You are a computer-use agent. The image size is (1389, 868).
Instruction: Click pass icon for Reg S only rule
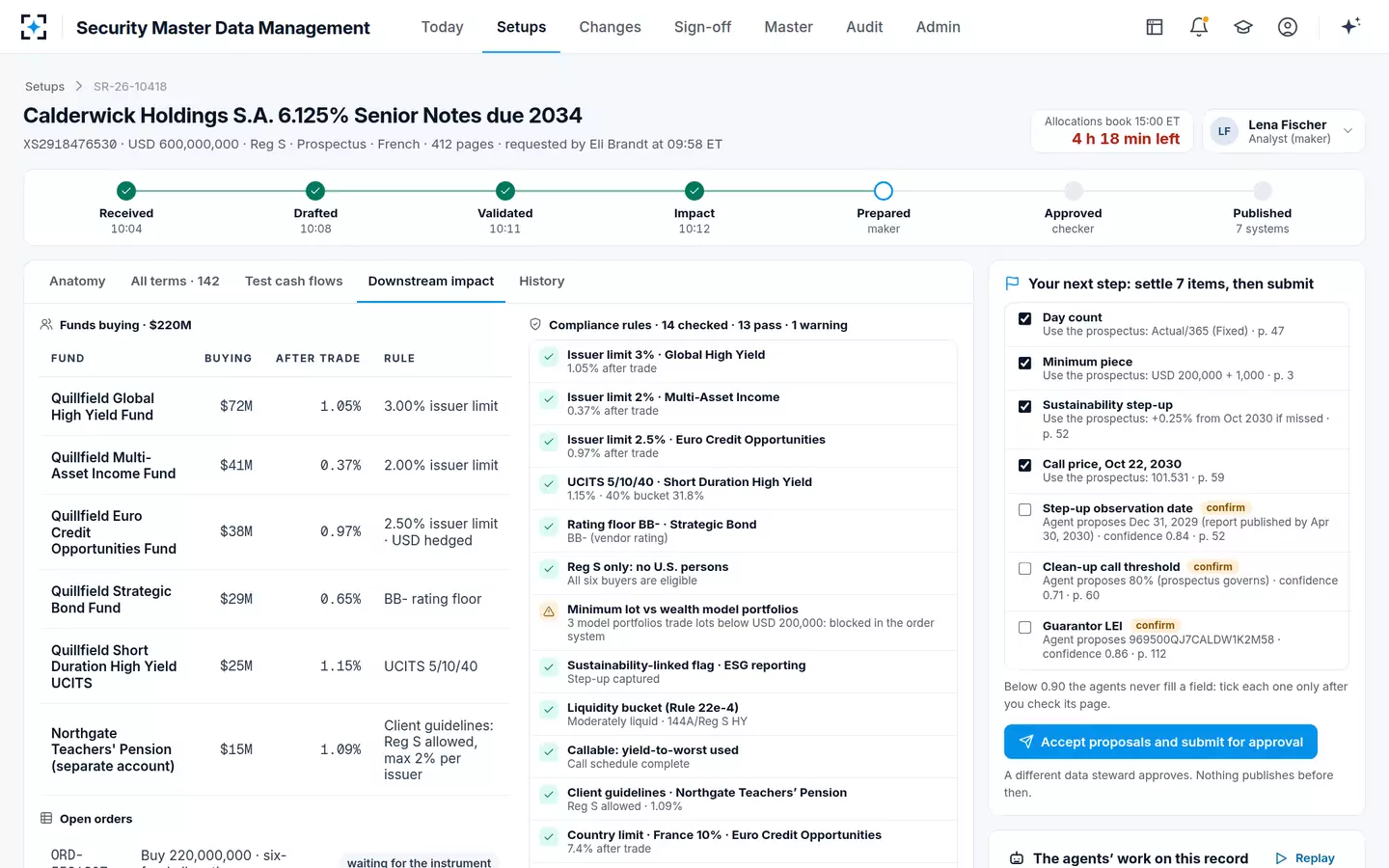tap(549, 569)
